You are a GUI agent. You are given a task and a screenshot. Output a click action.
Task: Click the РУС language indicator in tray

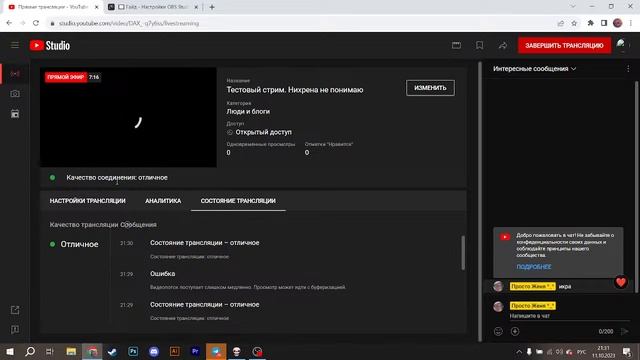(582, 352)
